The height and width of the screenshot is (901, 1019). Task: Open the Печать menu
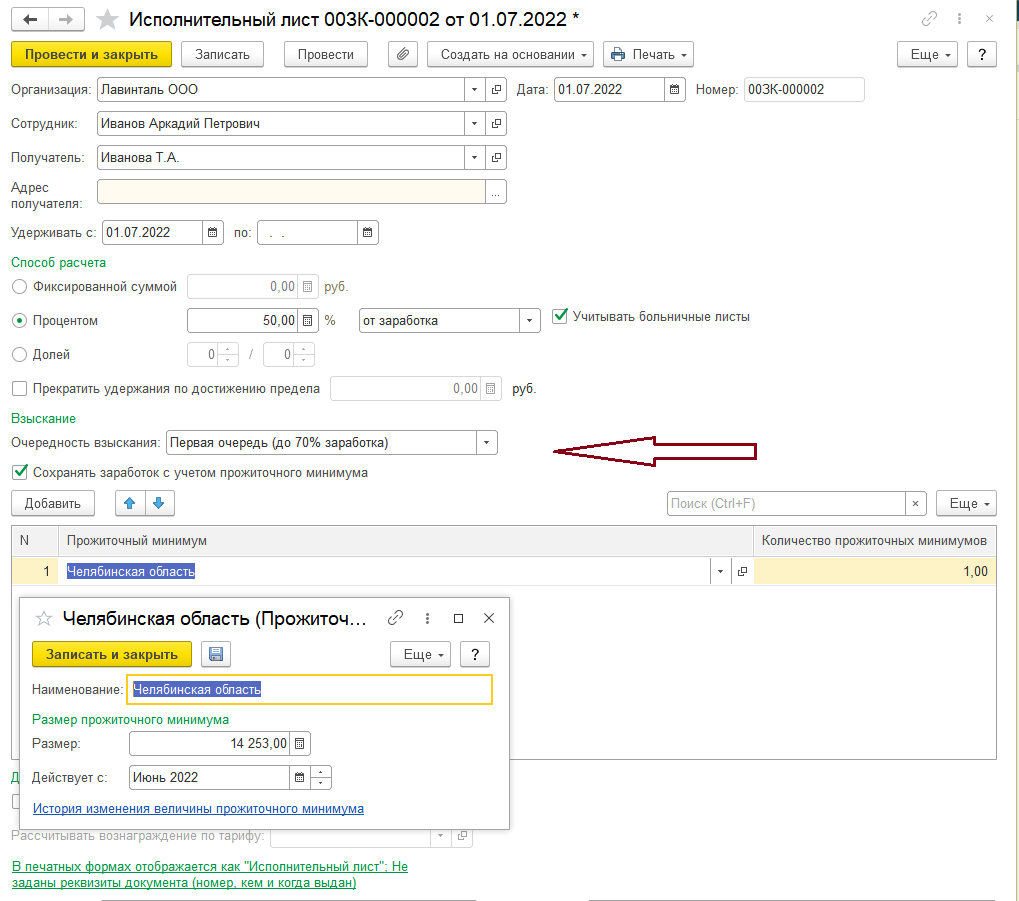coord(648,54)
